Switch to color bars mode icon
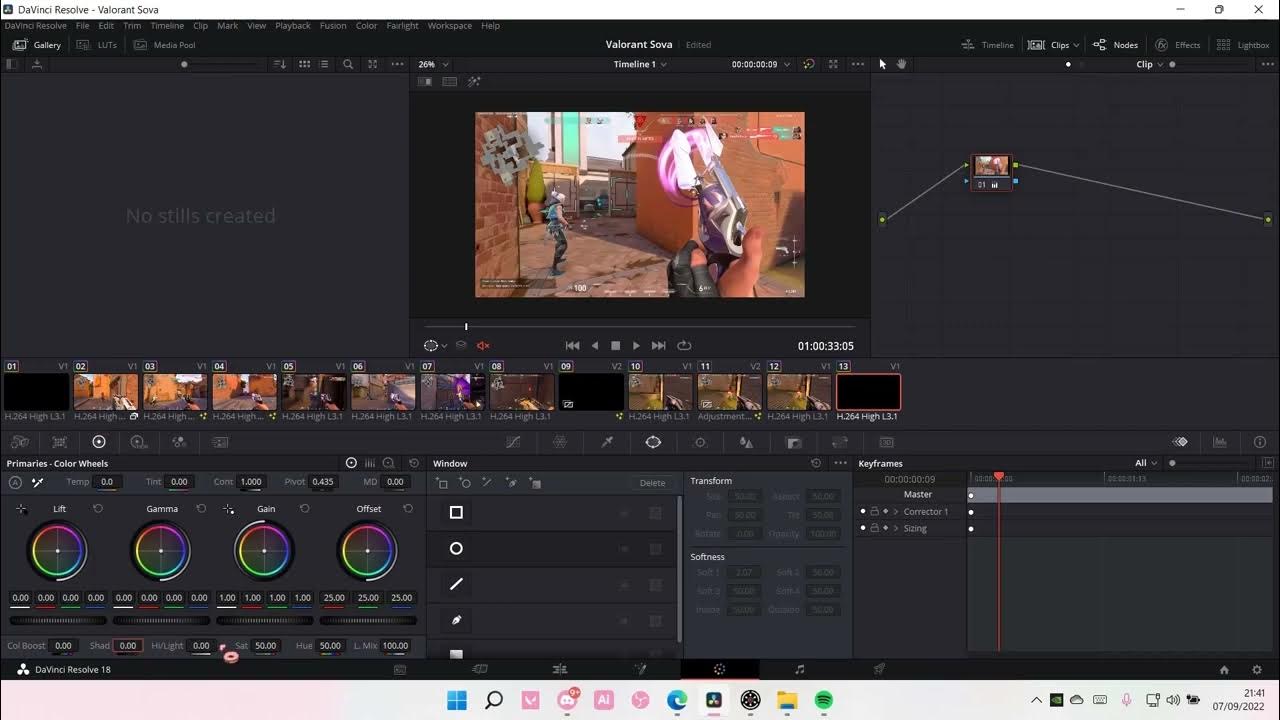The width and height of the screenshot is (1280, 720). click(x=370, y=463)
